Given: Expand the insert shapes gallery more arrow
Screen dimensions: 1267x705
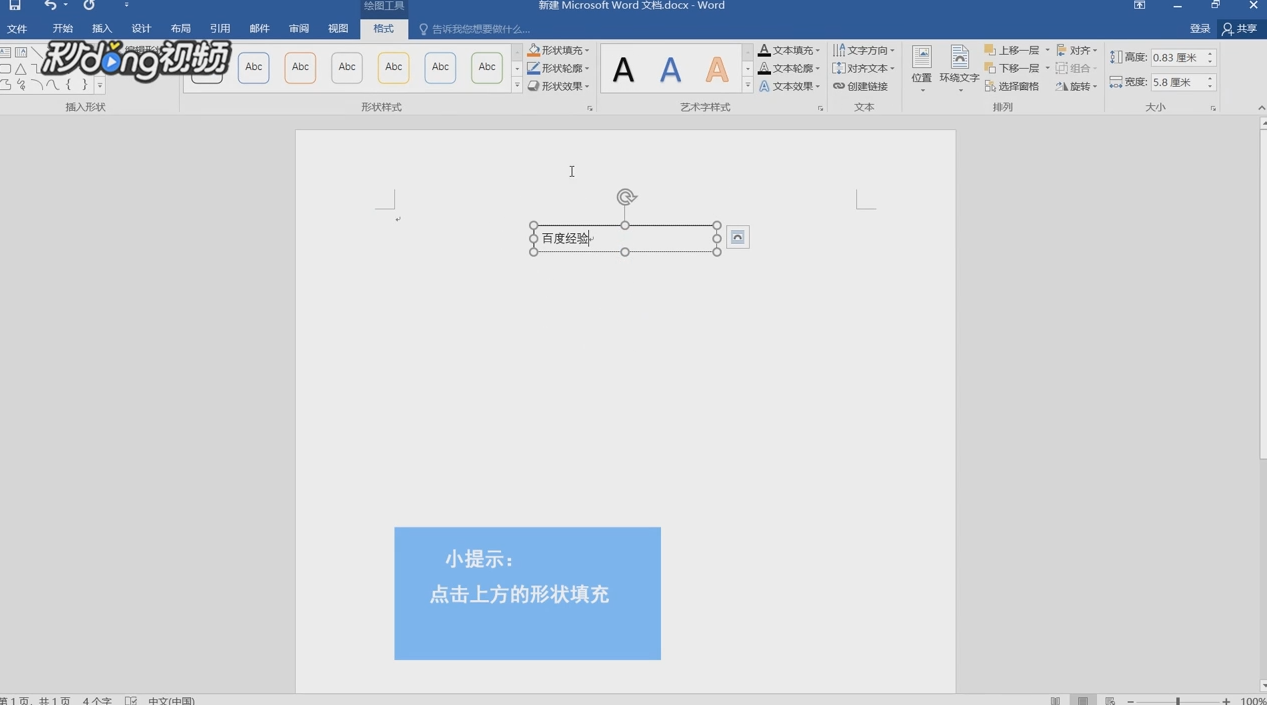Looking at the screenshot, I should [100, 86].
